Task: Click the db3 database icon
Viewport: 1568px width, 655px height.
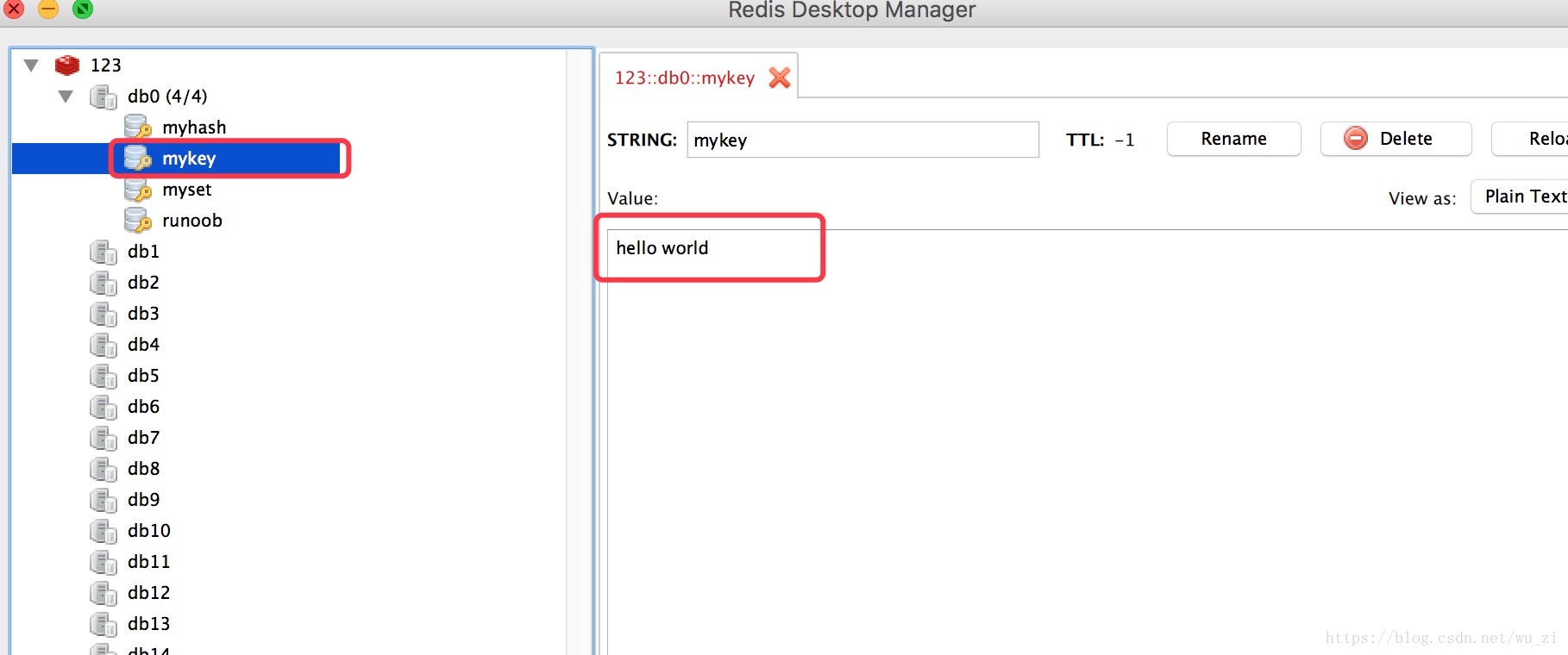Action: click(103, 314)
